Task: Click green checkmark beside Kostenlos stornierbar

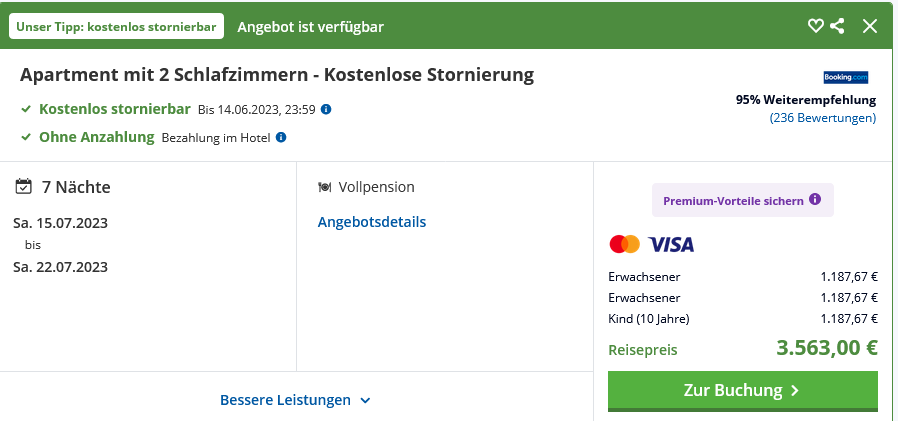Action: 26,109
